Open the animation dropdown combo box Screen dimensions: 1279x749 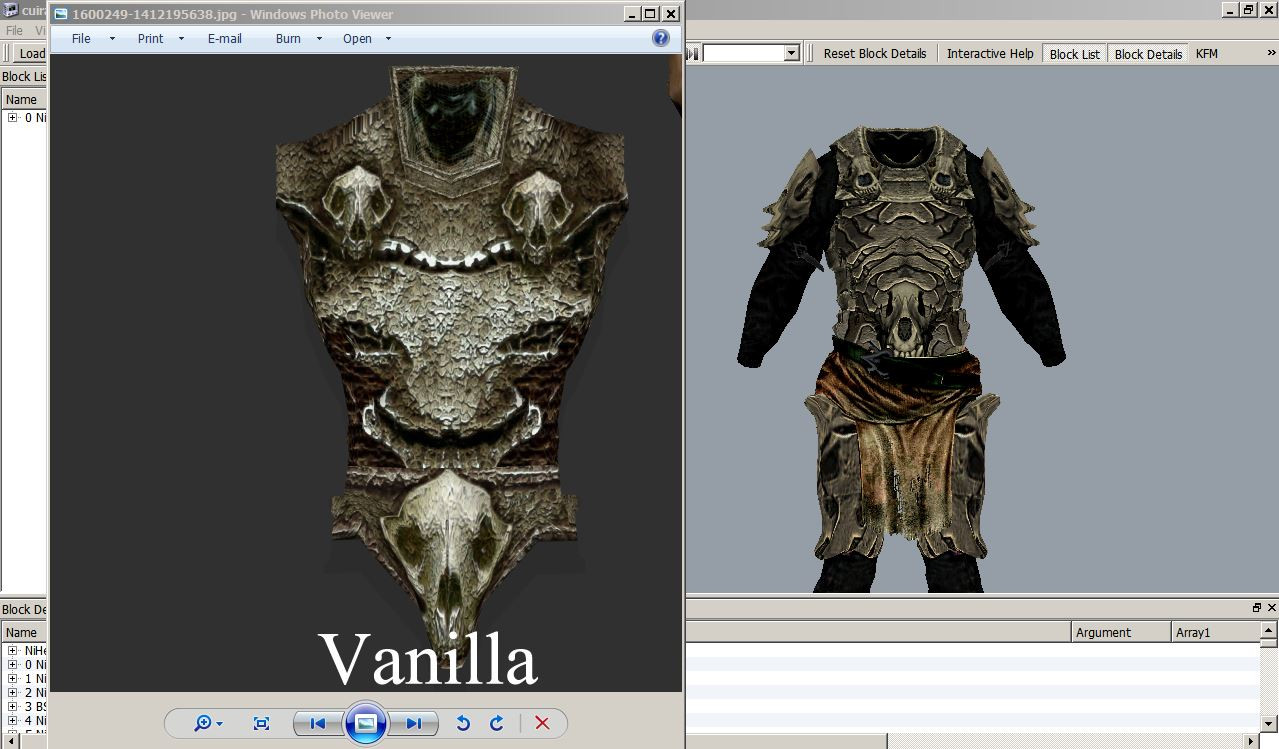[x=791, y=53]
